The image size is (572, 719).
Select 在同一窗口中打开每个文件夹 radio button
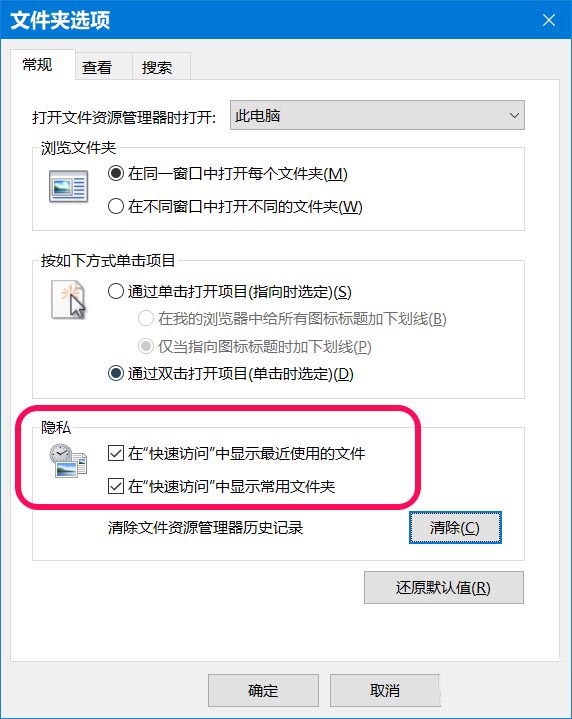[116, 173]
